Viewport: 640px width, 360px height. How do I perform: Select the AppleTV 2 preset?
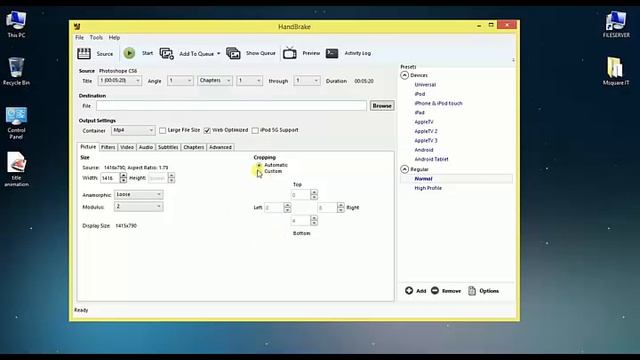point(426,131)
